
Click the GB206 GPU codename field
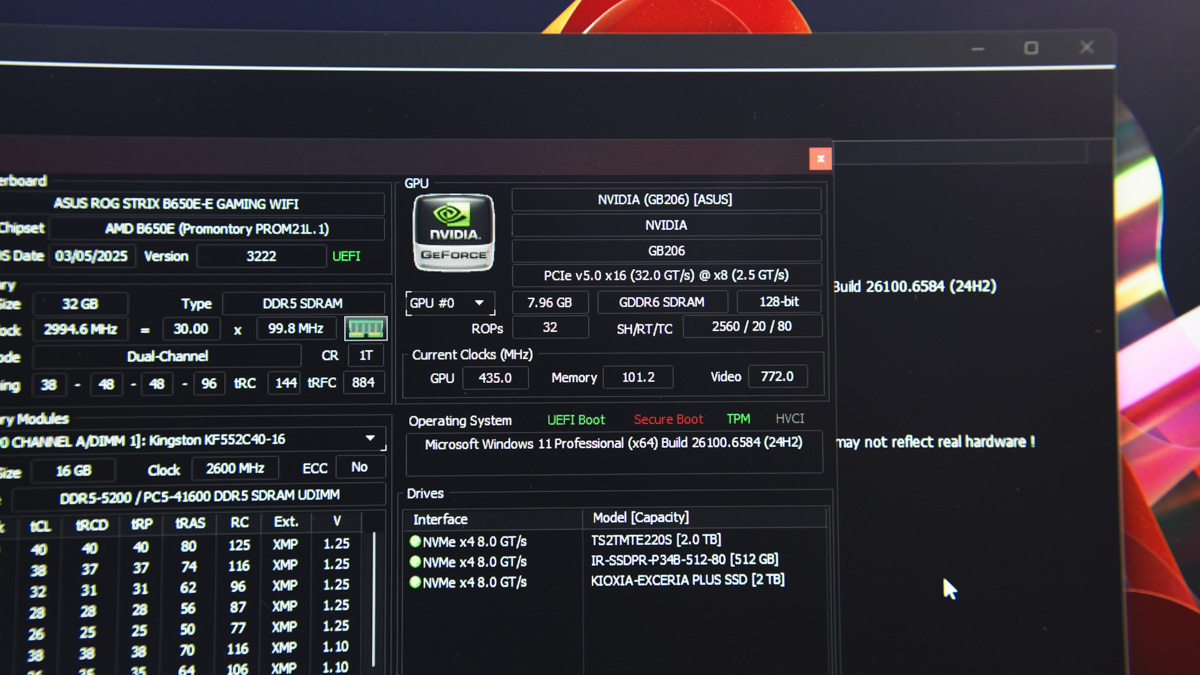pos(666,250)
